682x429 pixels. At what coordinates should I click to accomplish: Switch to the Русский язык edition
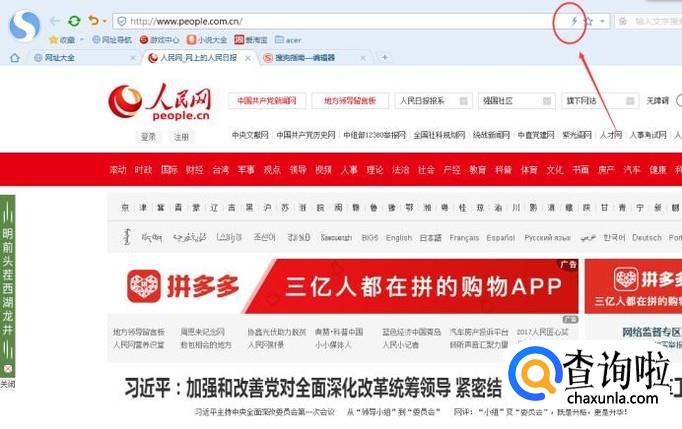[548, 238]
